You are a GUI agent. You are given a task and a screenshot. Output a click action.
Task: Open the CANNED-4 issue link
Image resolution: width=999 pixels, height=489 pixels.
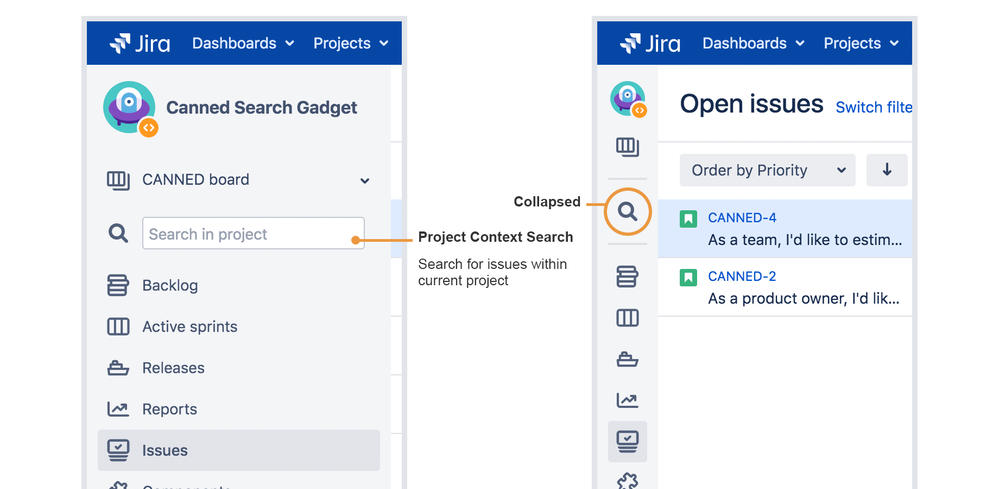[x=742, y=218]
